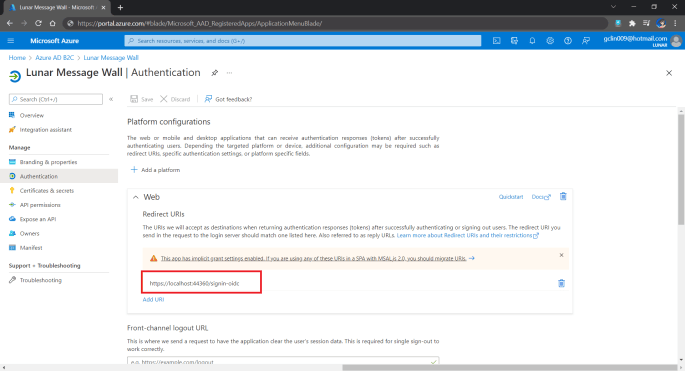
Task: Open the browser tab search chevron
Action: [613, 7]
